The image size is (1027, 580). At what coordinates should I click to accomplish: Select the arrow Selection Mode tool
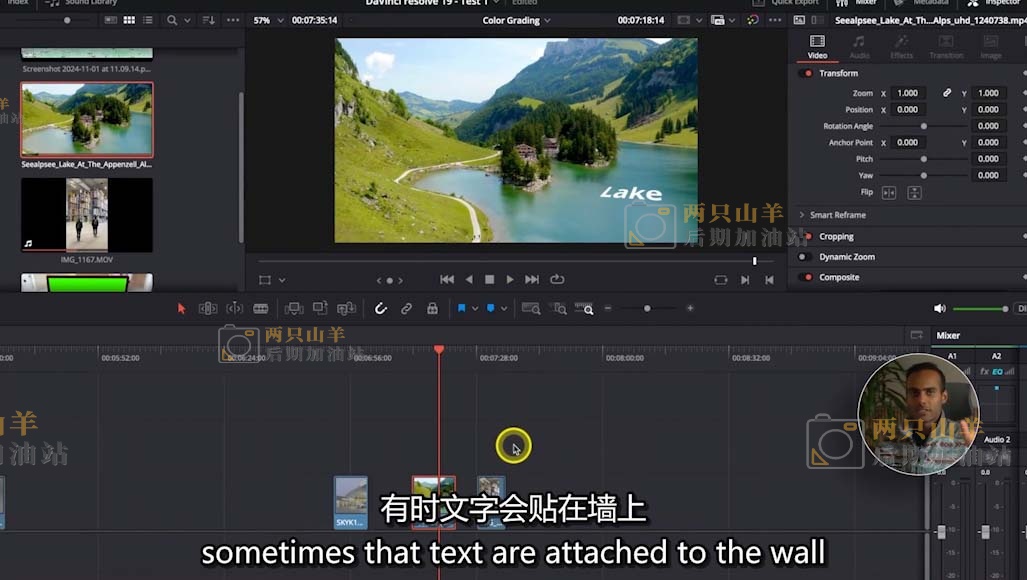click(181, 309)
